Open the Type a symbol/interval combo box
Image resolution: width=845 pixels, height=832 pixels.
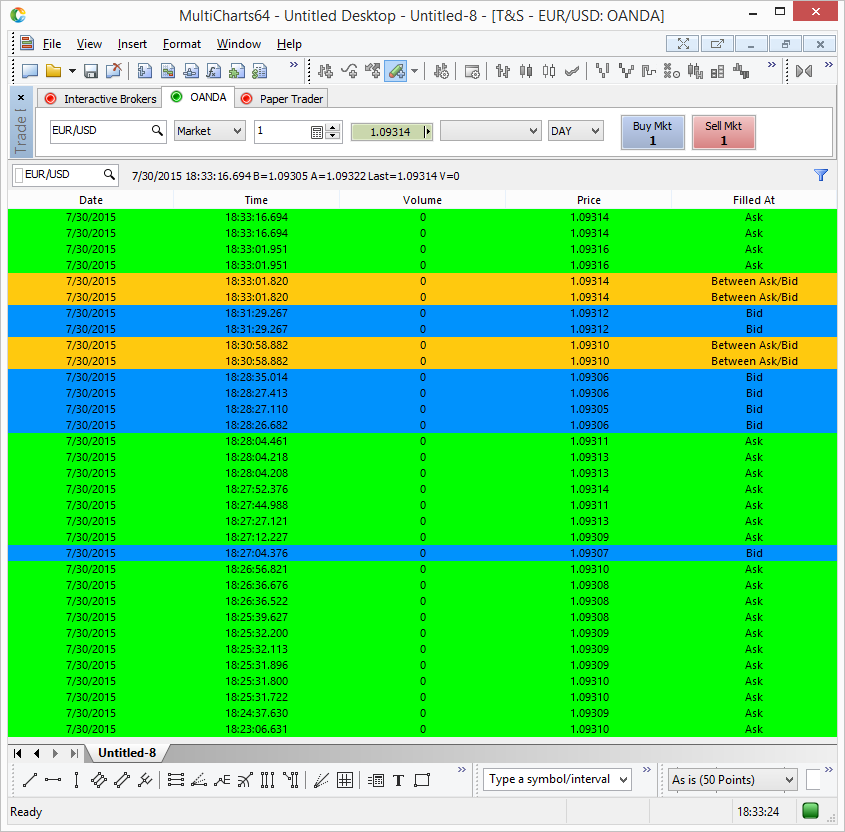tap(557, 779)
